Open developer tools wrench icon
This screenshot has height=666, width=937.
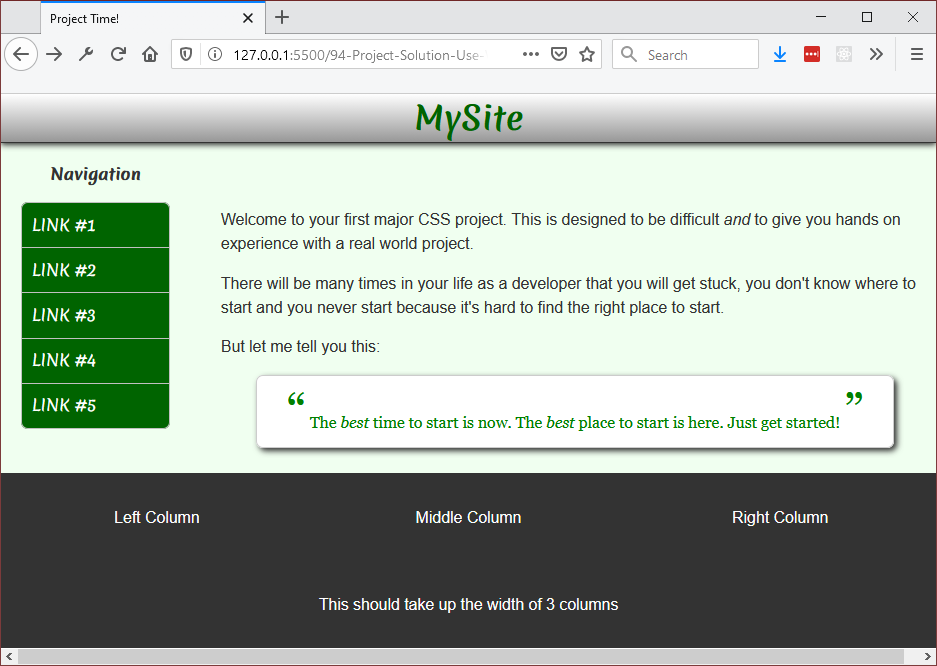pos(86,55)
